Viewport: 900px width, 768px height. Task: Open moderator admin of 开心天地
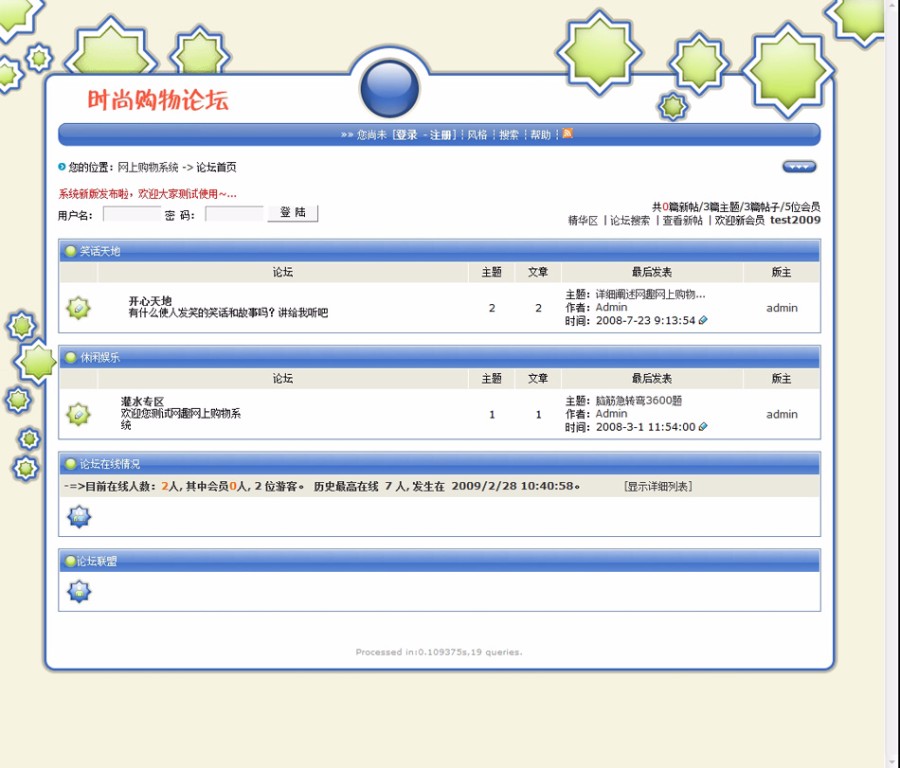[x=782, y=308]
